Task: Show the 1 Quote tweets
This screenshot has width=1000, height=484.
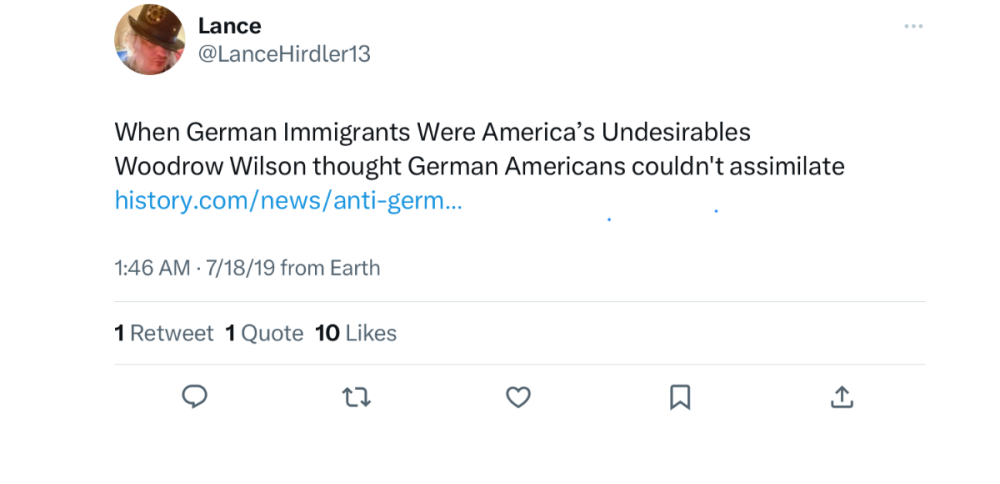Action: (x=264, y=333)
